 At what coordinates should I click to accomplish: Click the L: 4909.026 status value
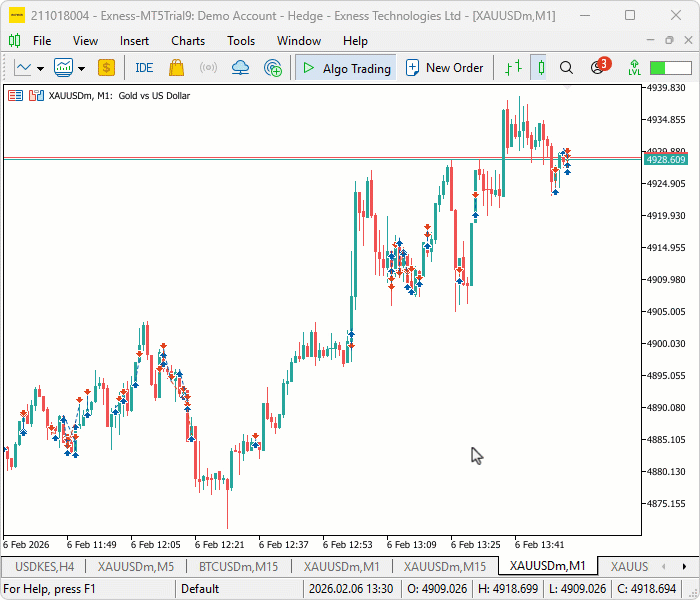click(x=578, y=589)
